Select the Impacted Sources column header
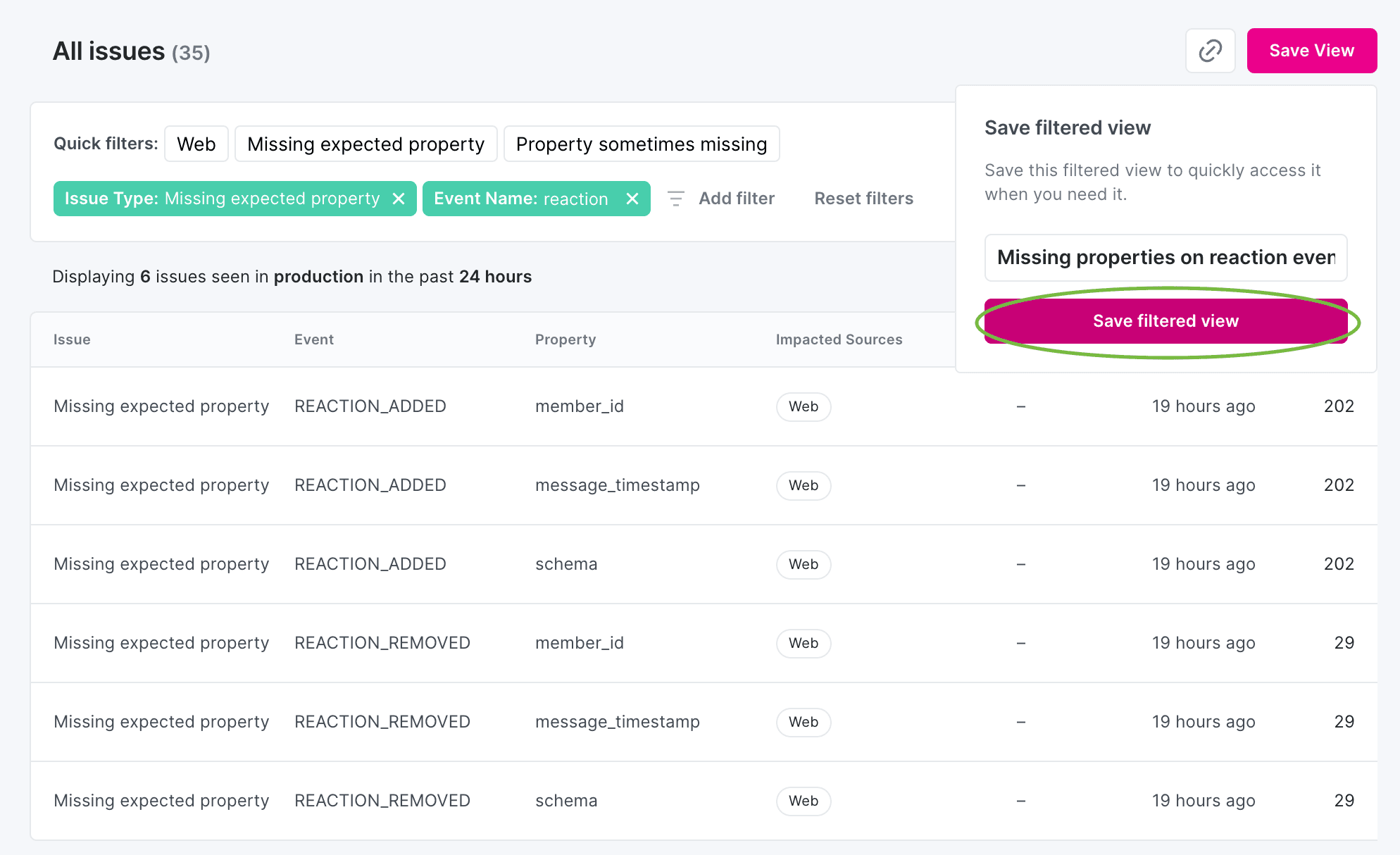The image size is (1400, 855). click(839, 339)
